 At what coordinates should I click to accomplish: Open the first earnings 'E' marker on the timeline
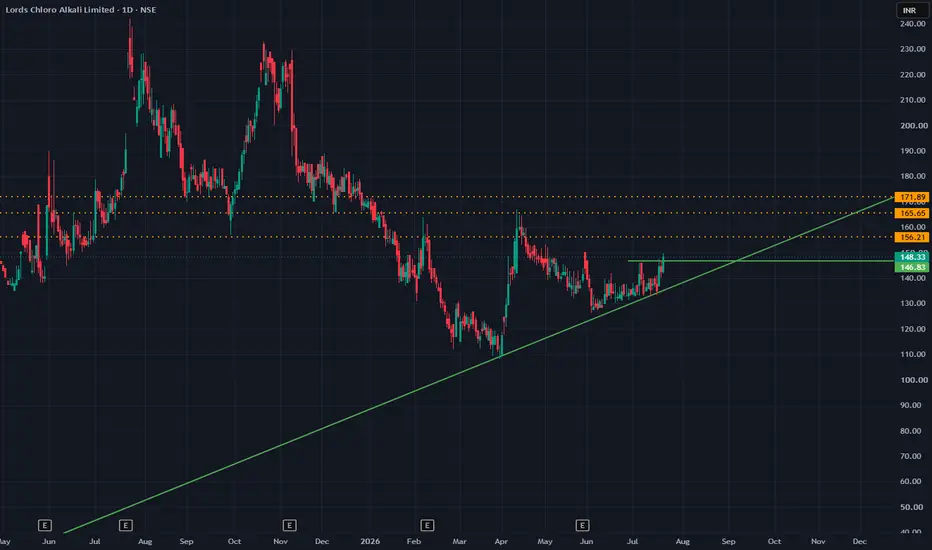45,525
